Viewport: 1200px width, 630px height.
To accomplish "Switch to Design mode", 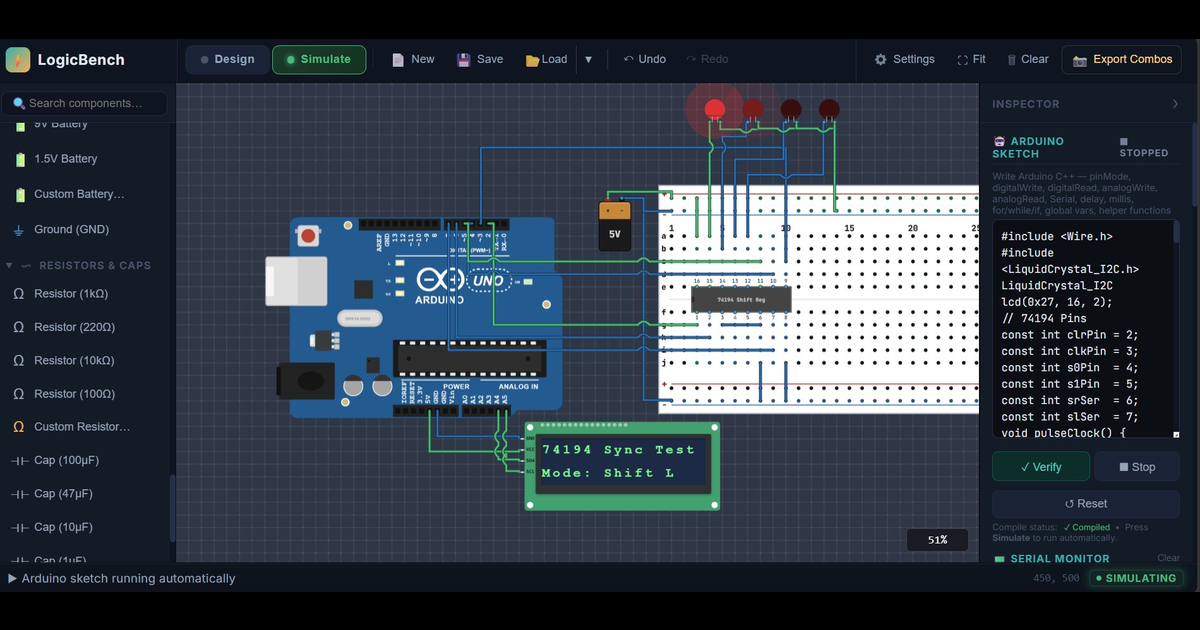I will coord(227,59).
